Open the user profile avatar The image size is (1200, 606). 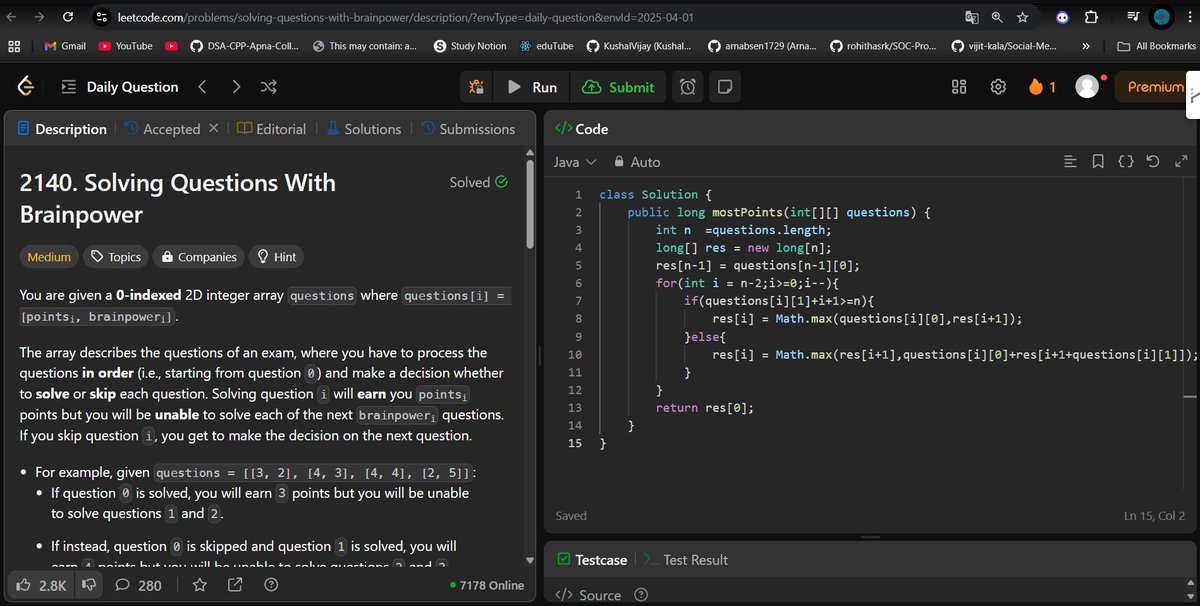click(1087, 87)
